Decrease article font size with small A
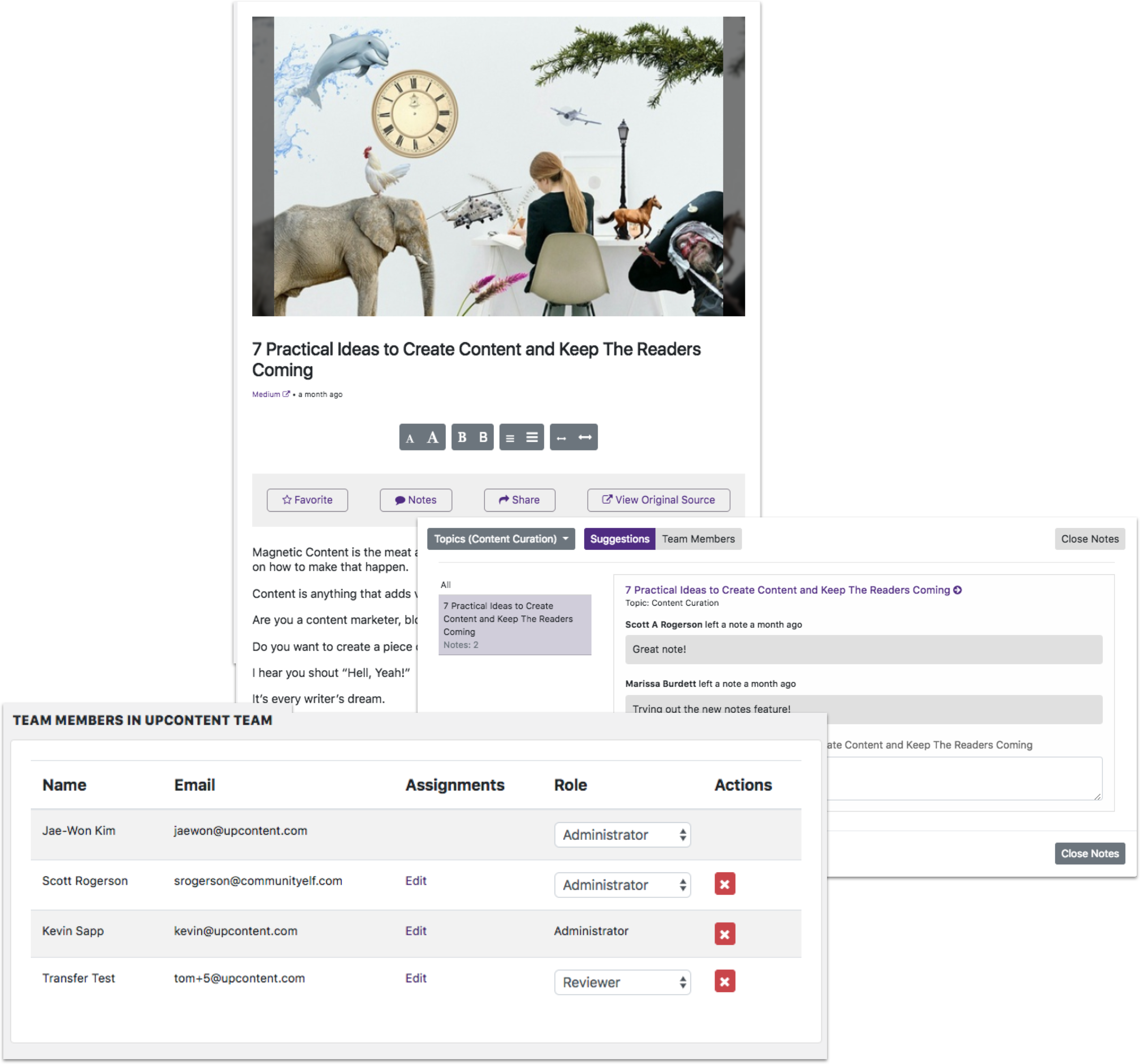1140x1064 pixels. [410, 438]
